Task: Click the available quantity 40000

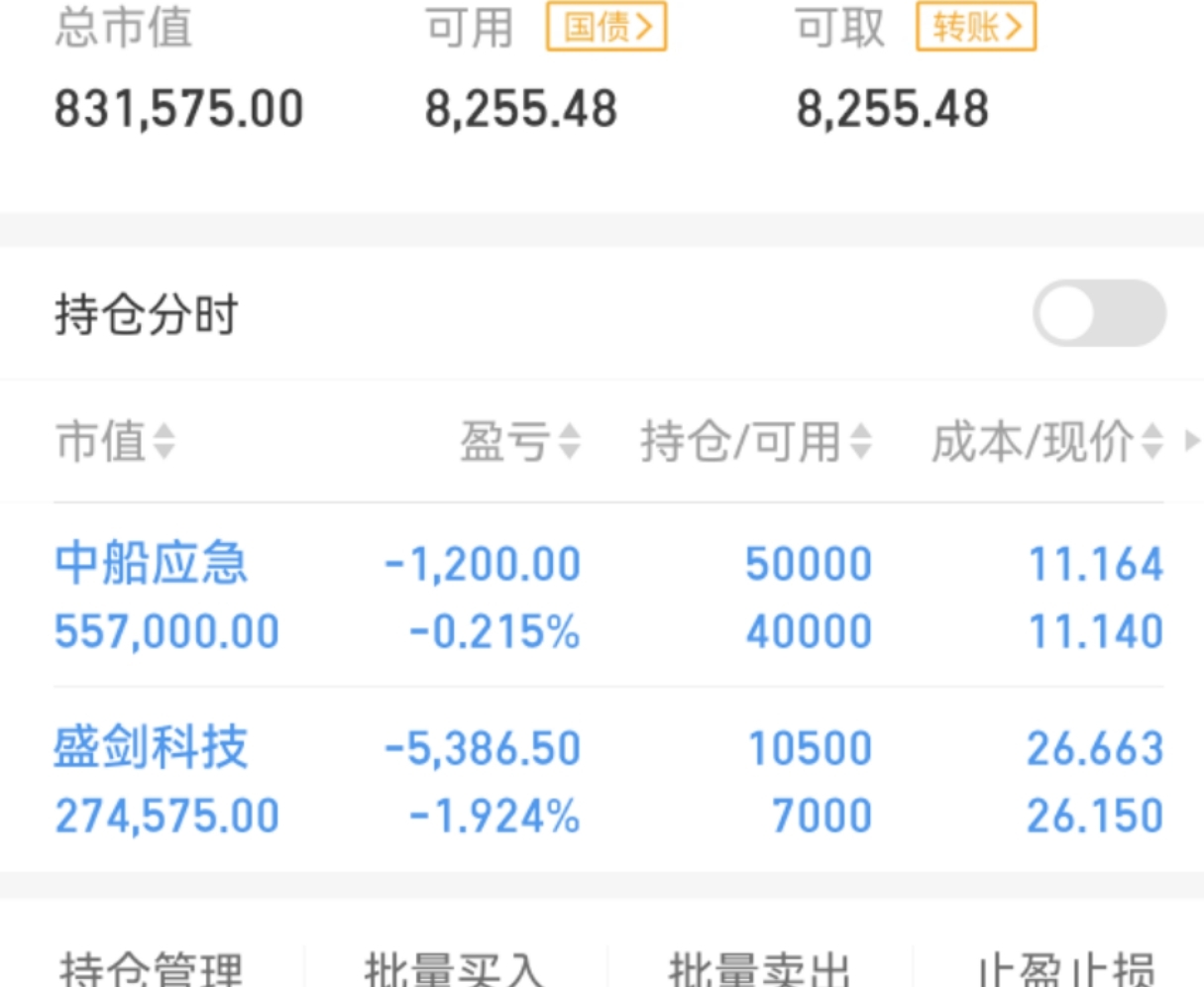Action: pyautogui.click(x=809, y=631)
